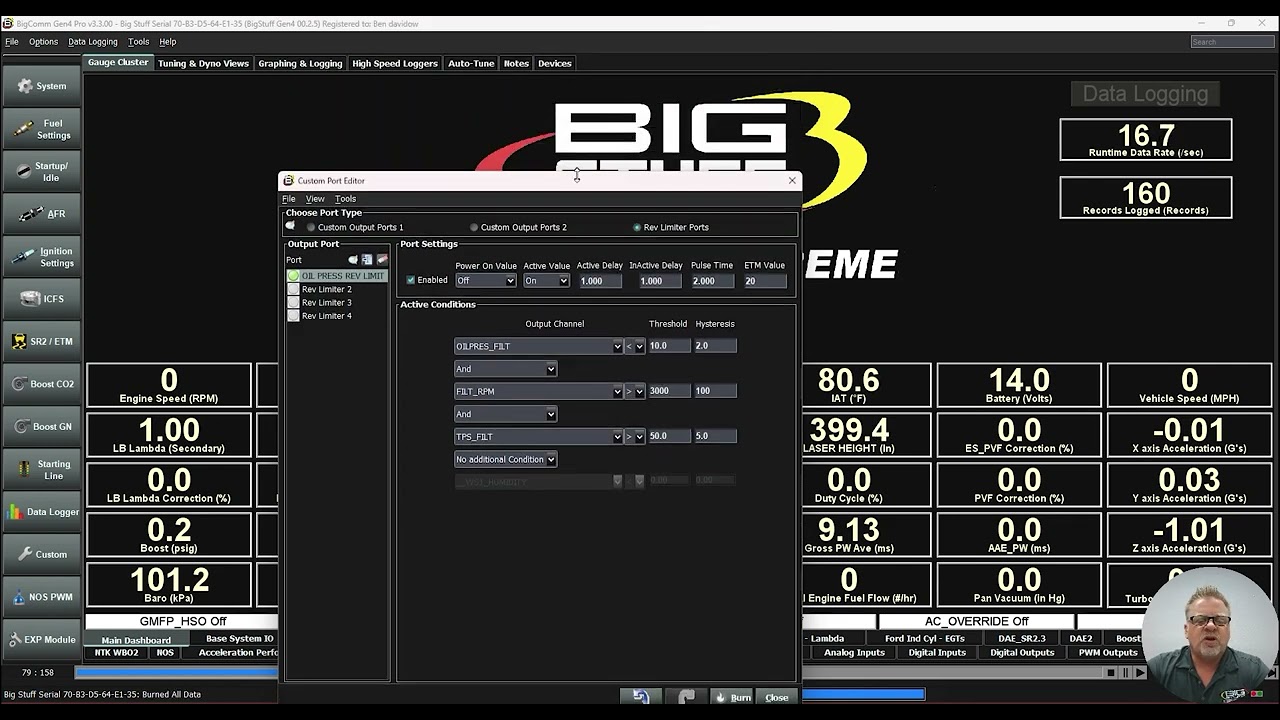This screenshot has width=1280, height=720.
Task: Open the No additional Condition dropdown
Action: click(x=505, y=459)
